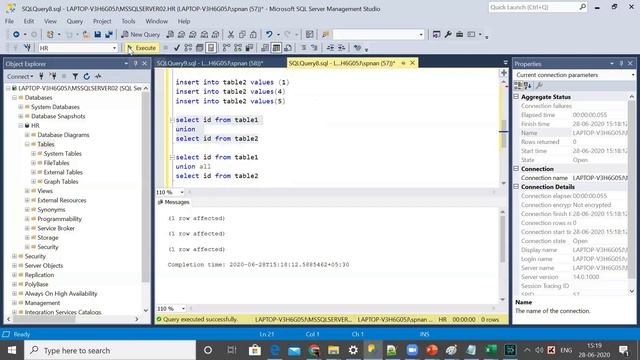Click the Alphabetical sort icon in Properties
Image resolution: width=640 pixels, height=360 pixels.
pyautogui.click(x=528, y=85)
